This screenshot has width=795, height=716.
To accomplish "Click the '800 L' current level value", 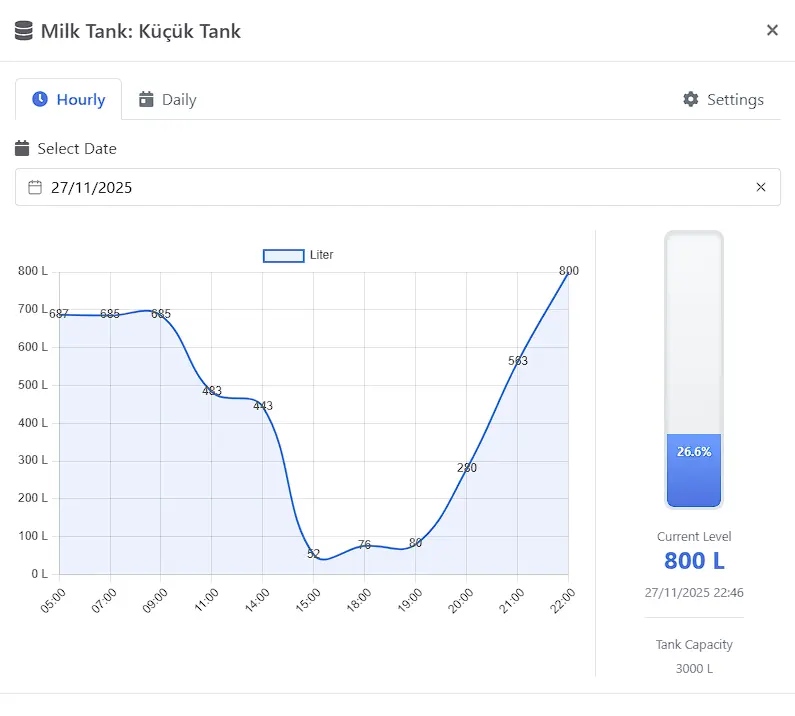I will click(694, 561).
